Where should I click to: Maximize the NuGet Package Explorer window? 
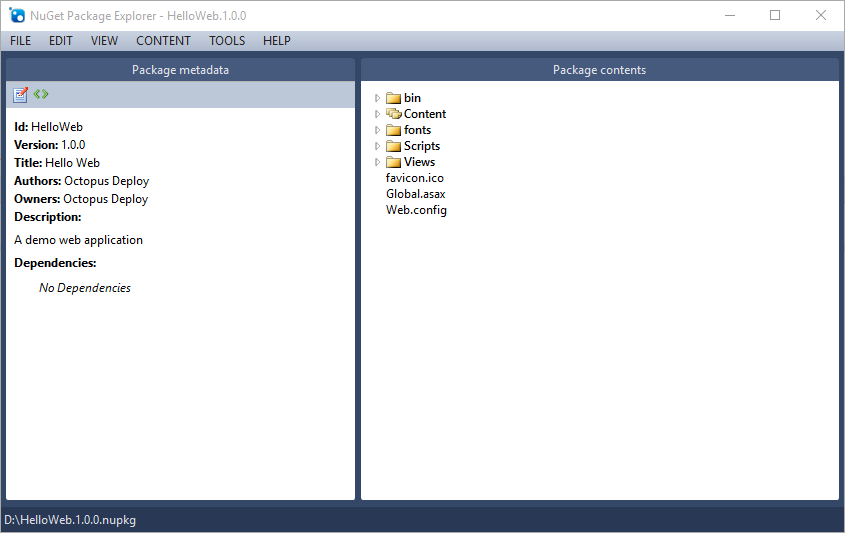click(x=775, y=16)
